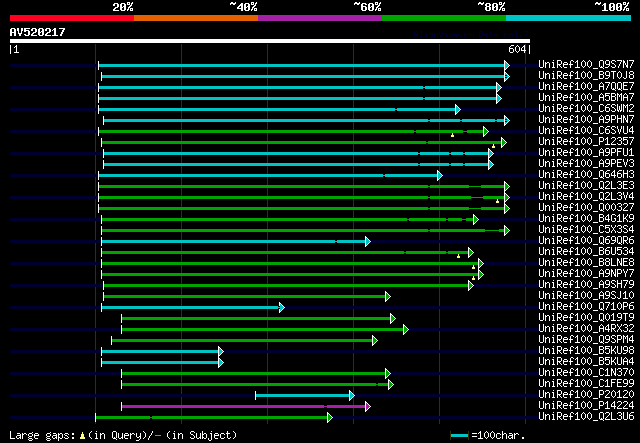Click the purple ~60% identity legend segment
This screenshot has width=640, height=443.
click(x=320, y=18)
